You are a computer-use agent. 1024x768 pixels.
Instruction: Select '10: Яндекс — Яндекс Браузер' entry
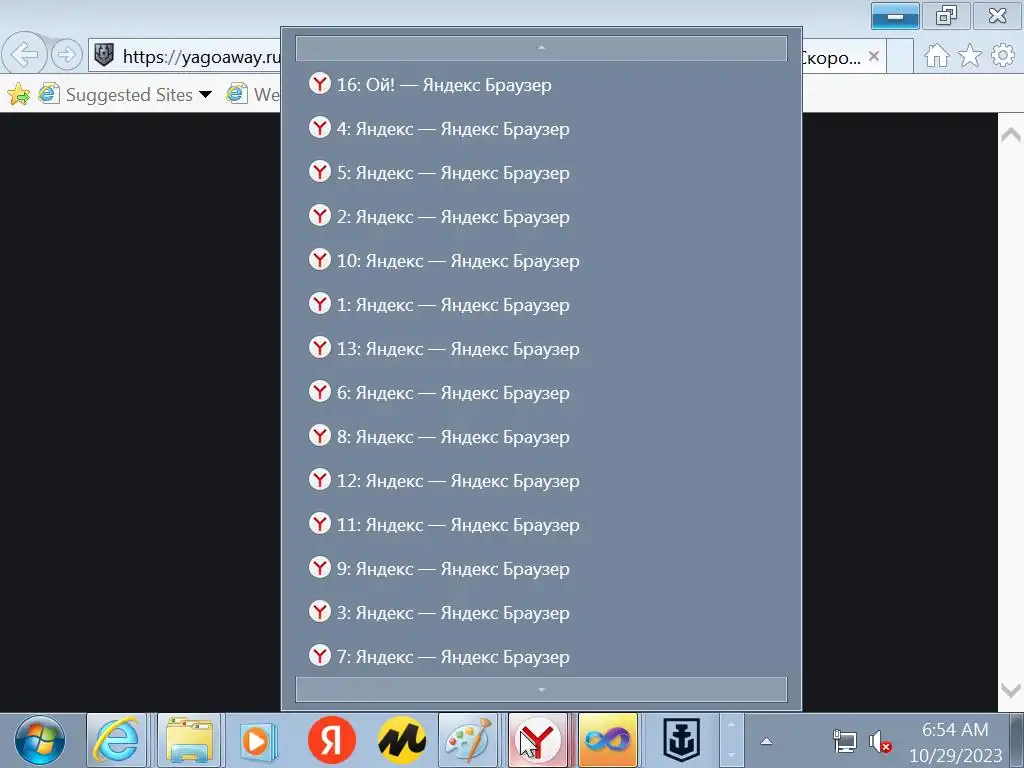(x=541, y=261)
